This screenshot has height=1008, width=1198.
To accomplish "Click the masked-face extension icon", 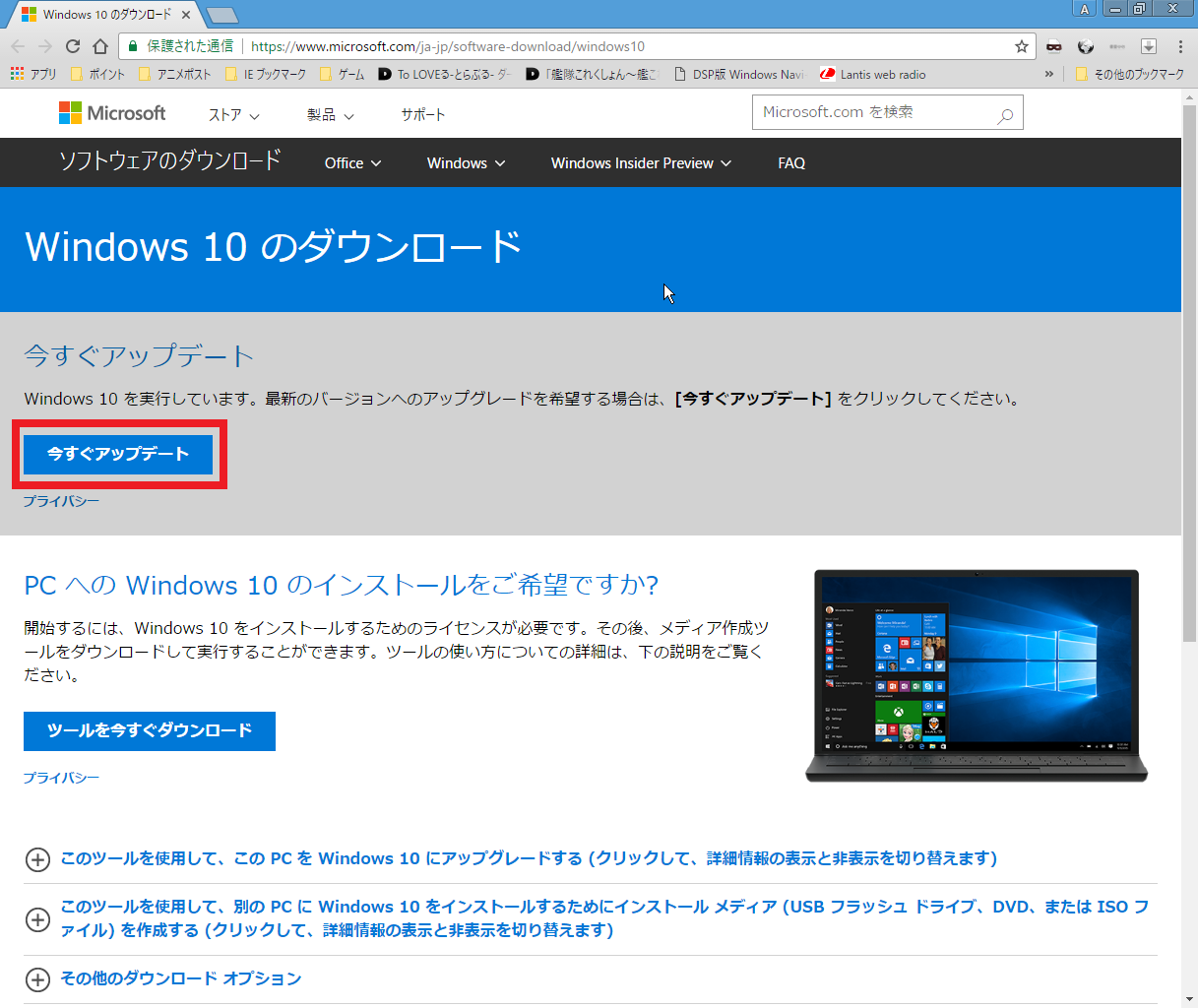I will pos(1054,46).
